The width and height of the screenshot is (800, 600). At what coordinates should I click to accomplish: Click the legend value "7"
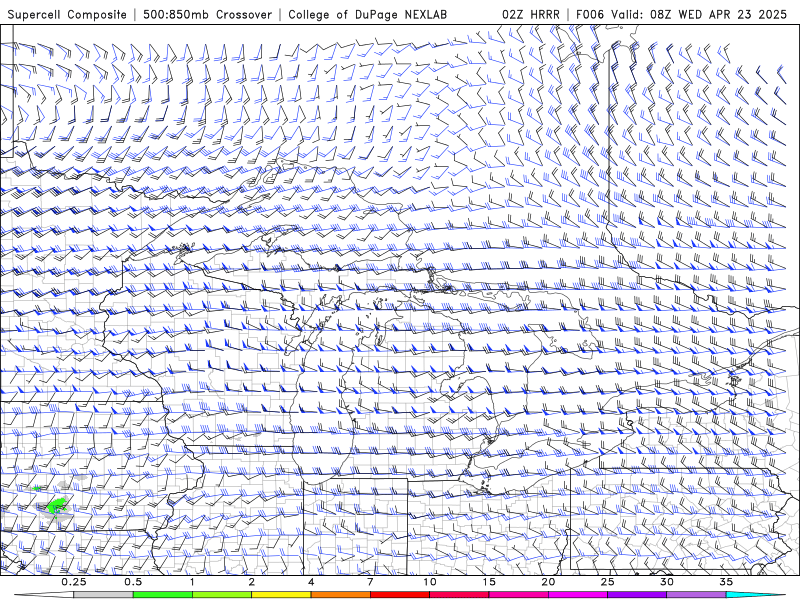click(370, 582)
